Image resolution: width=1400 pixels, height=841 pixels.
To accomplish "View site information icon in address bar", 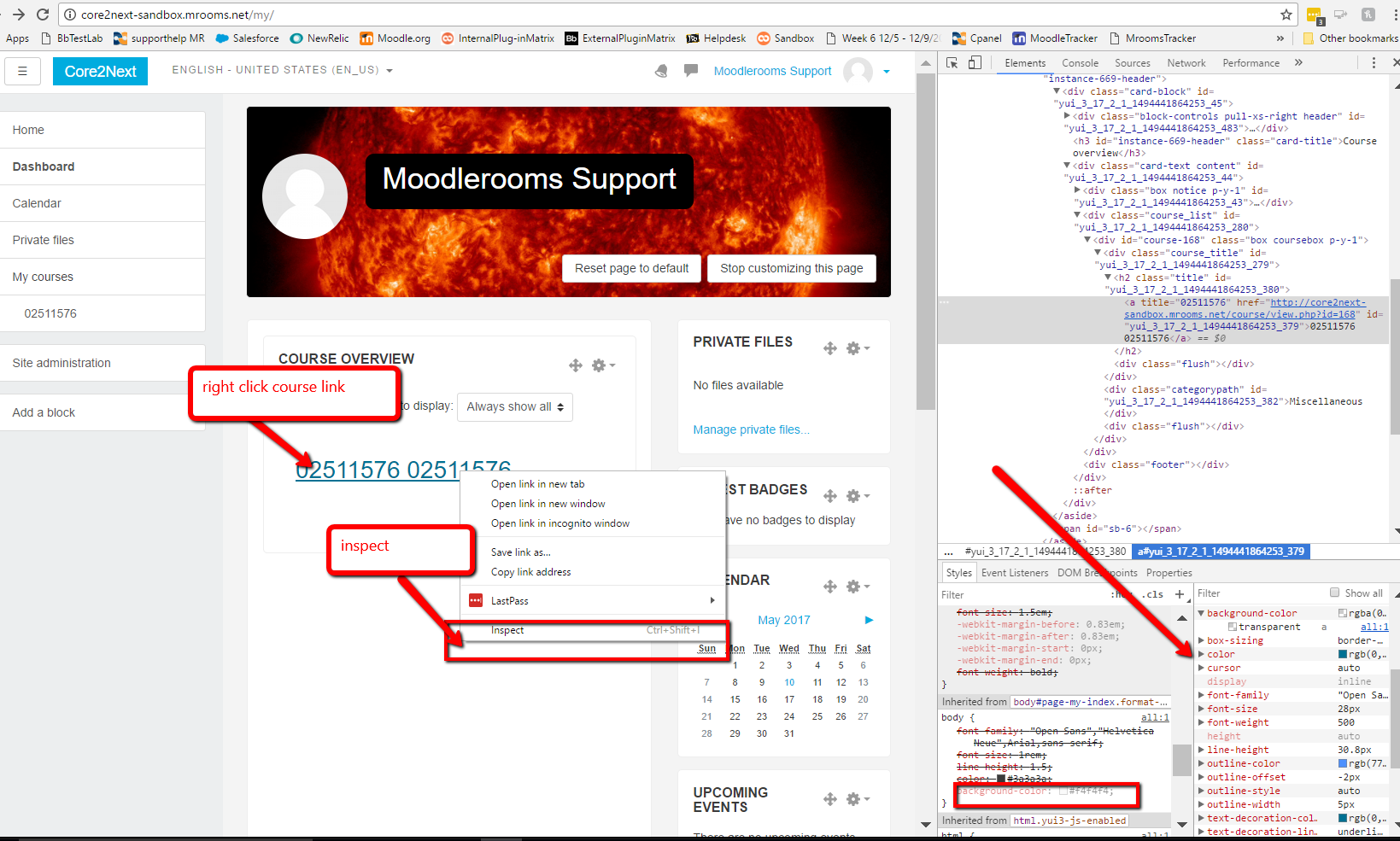I will (x=70, y=15).
